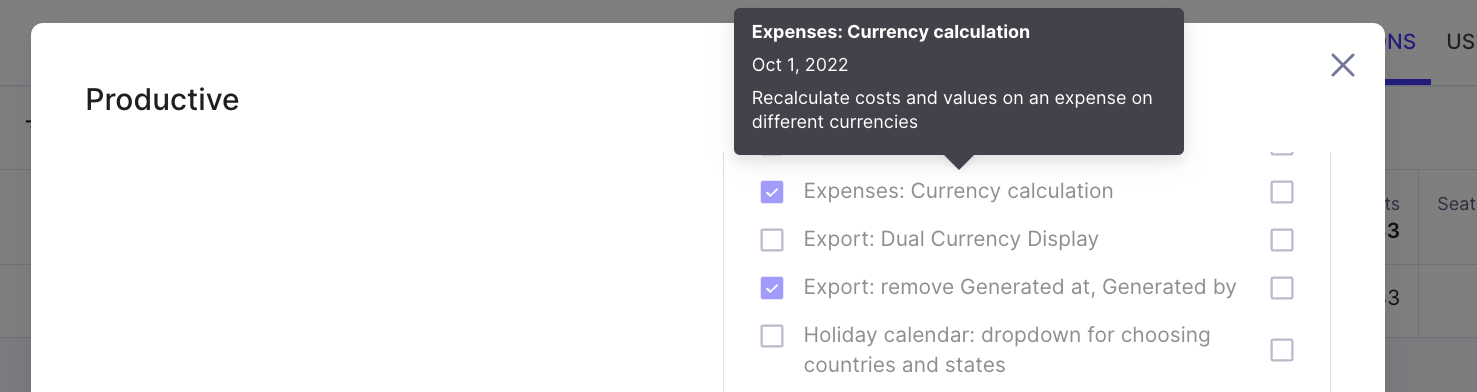Enable Export: Dual Currency Display left checkbox
This screenshot has width=1477, height=392.
pos(772,240)
